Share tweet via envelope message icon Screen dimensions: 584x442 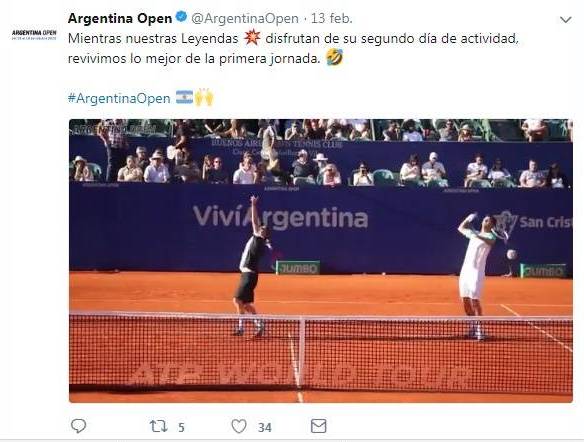[318, 426]
